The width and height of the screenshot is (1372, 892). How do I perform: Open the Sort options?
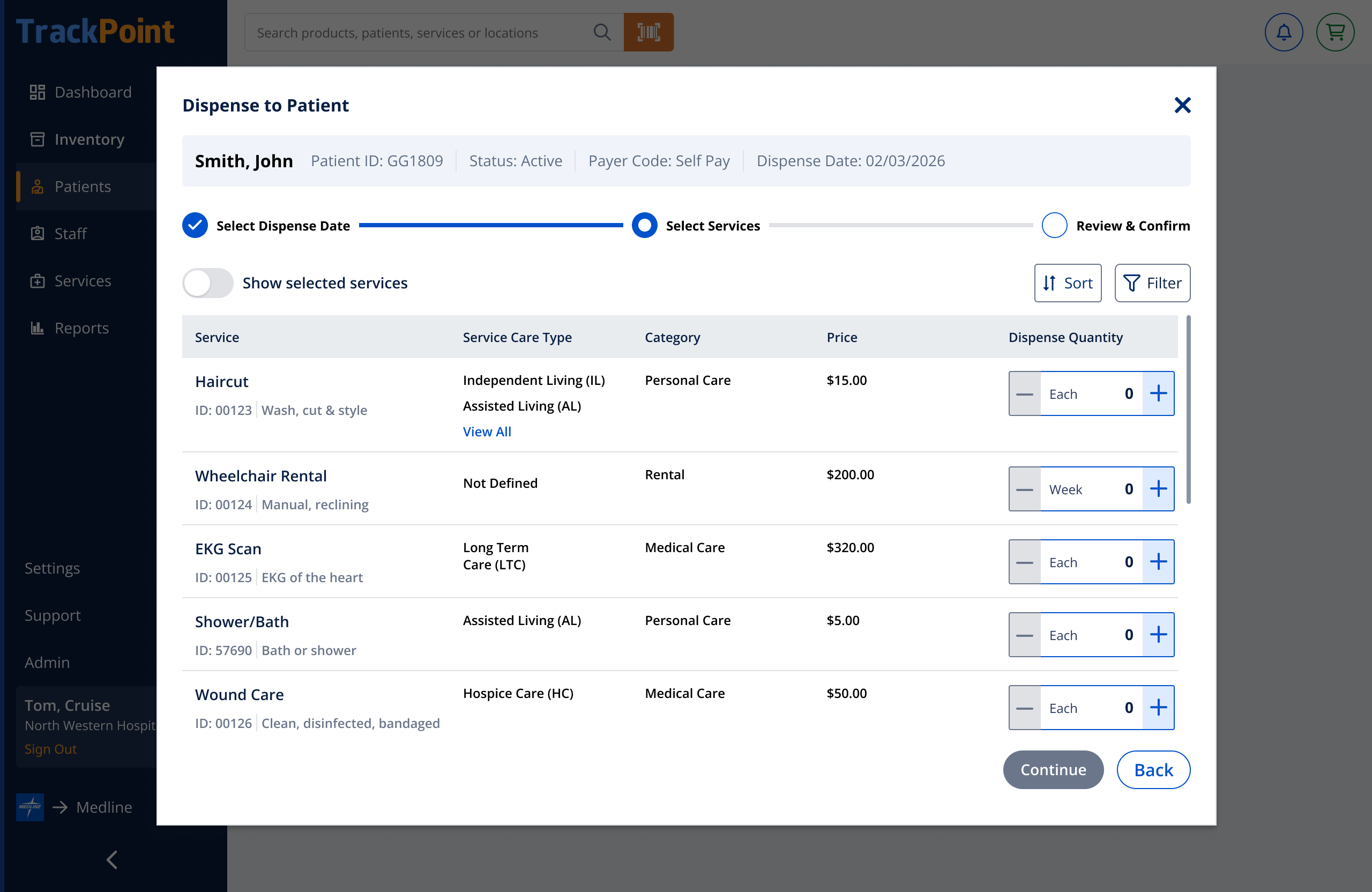click(1068, 283)
